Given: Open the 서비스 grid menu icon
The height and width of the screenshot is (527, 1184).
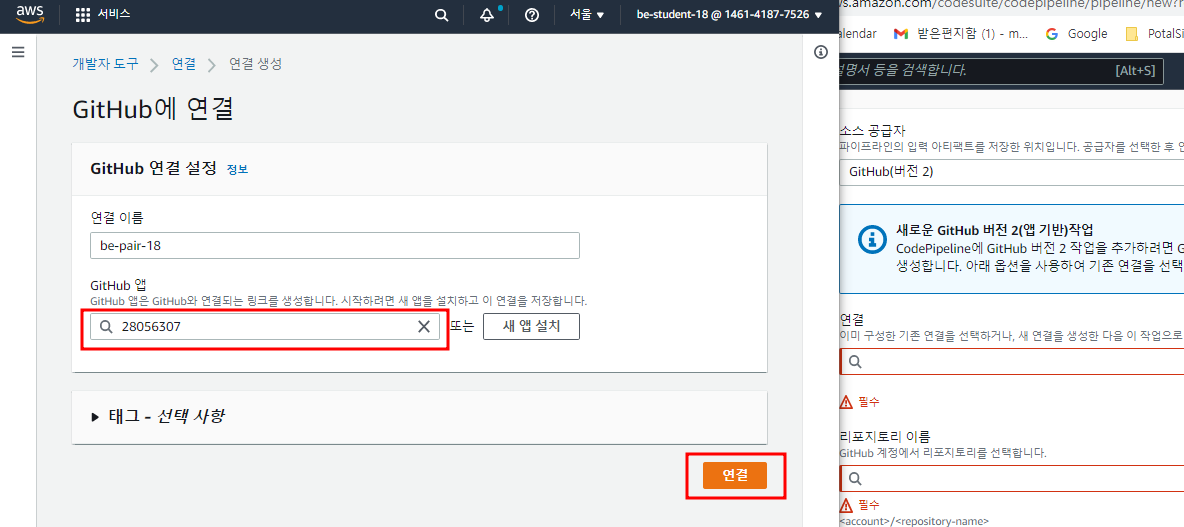Looking at the screenshot, I should coord(83,15).
